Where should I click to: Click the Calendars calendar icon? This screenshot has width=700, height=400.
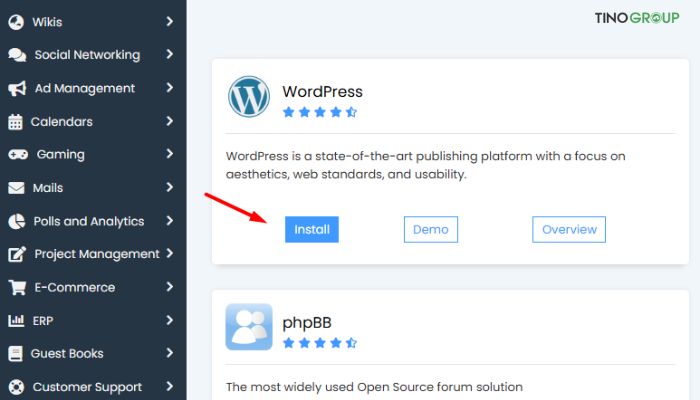click(15, 122)
